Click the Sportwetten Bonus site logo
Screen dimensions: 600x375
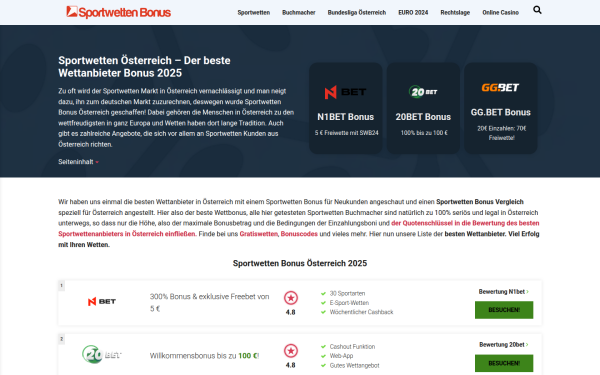point(119,12)
